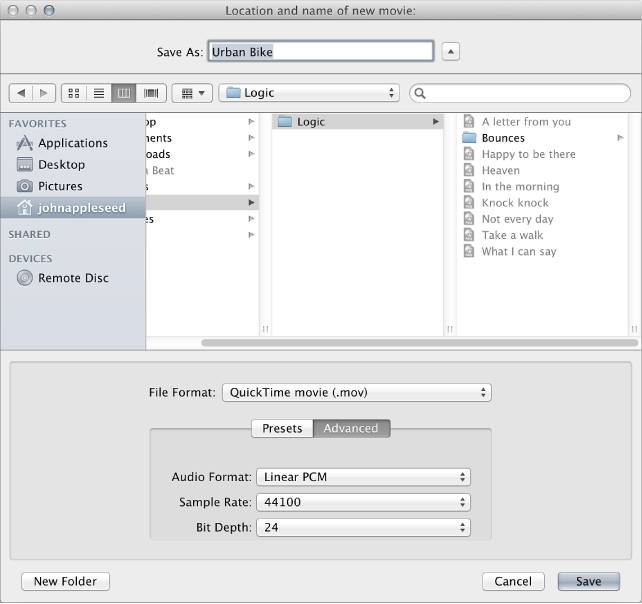Click the magnifying glass search icon

pos(420,94)
